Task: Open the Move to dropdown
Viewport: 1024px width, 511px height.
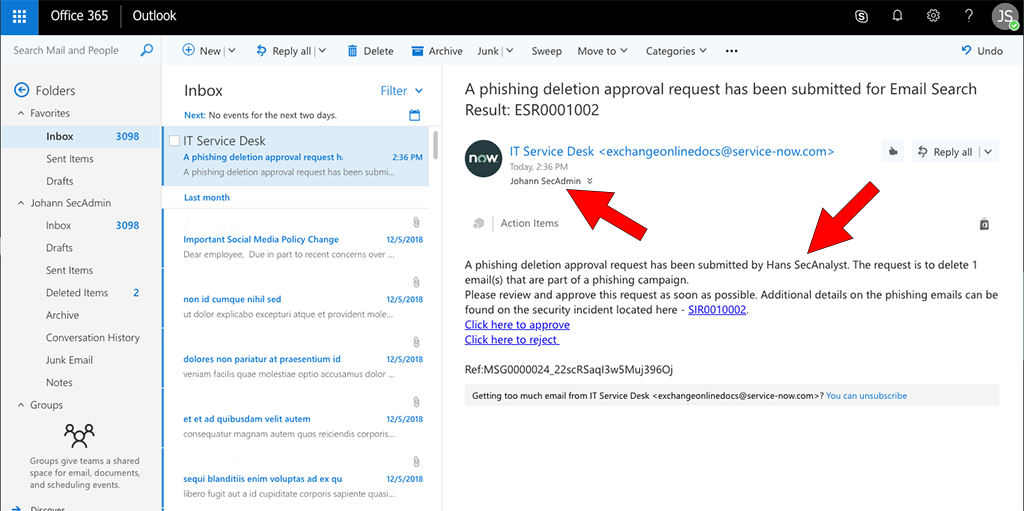Action: coord(603,51)
